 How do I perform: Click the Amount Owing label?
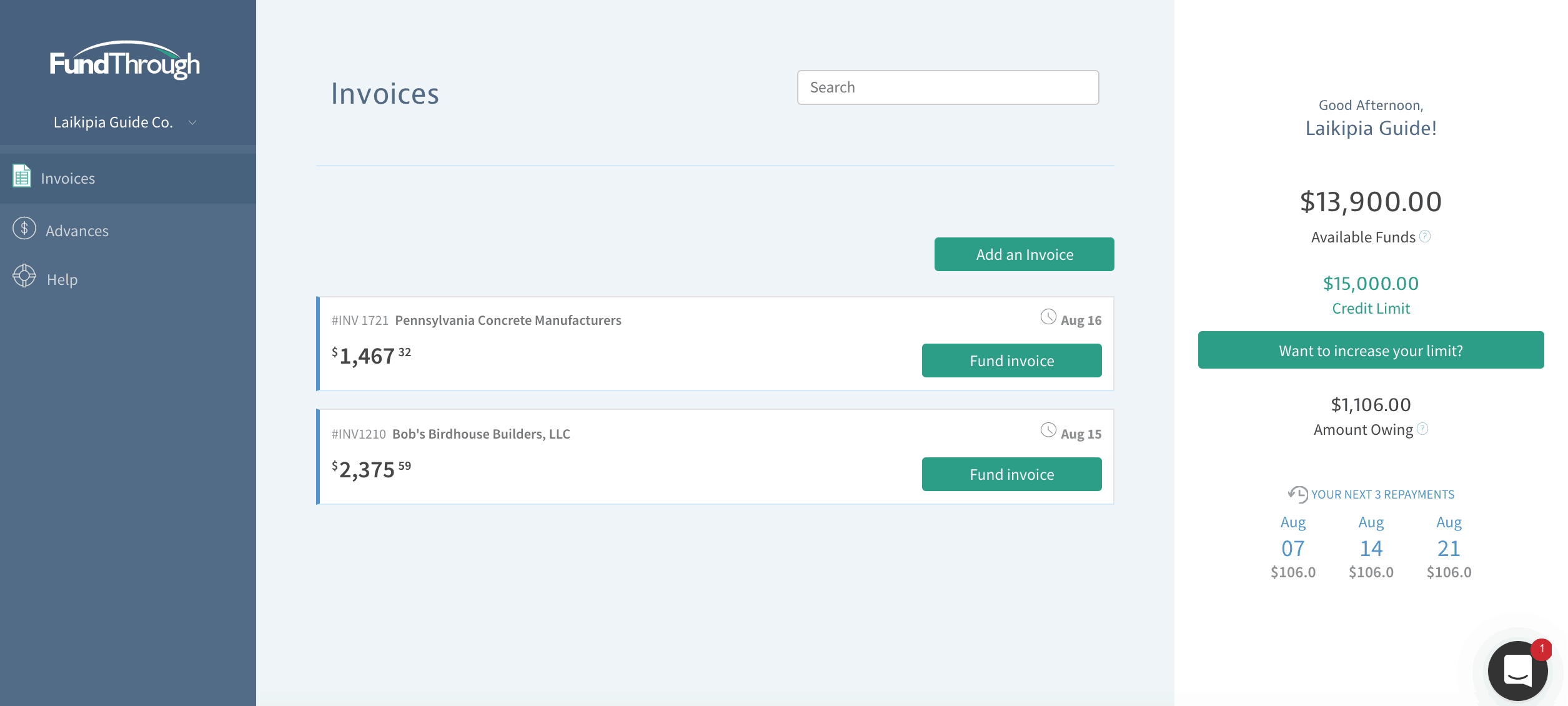pyautogui.click(x=1363, y=430)
